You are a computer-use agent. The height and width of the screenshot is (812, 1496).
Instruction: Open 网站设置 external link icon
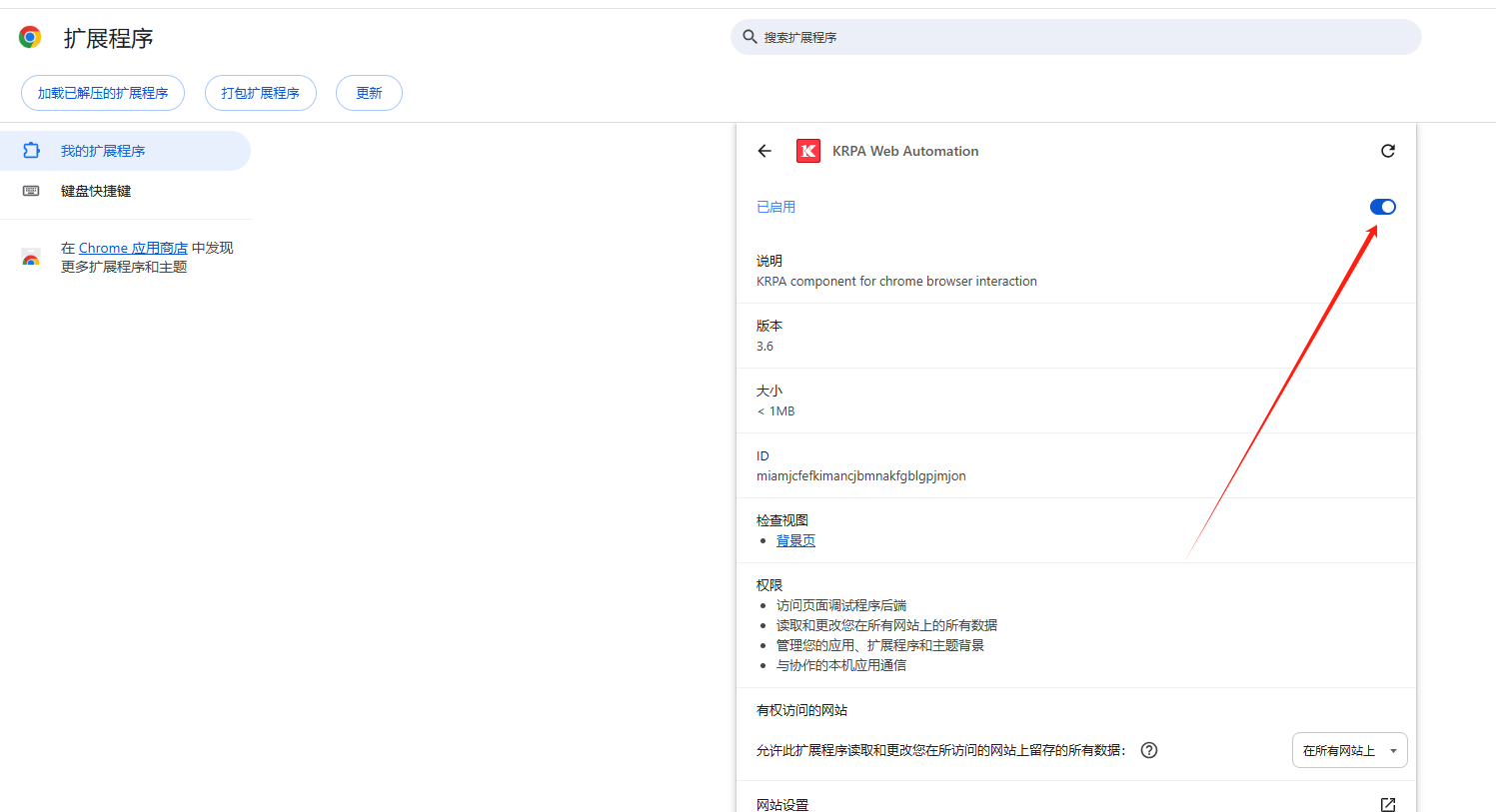(1388, 805)
